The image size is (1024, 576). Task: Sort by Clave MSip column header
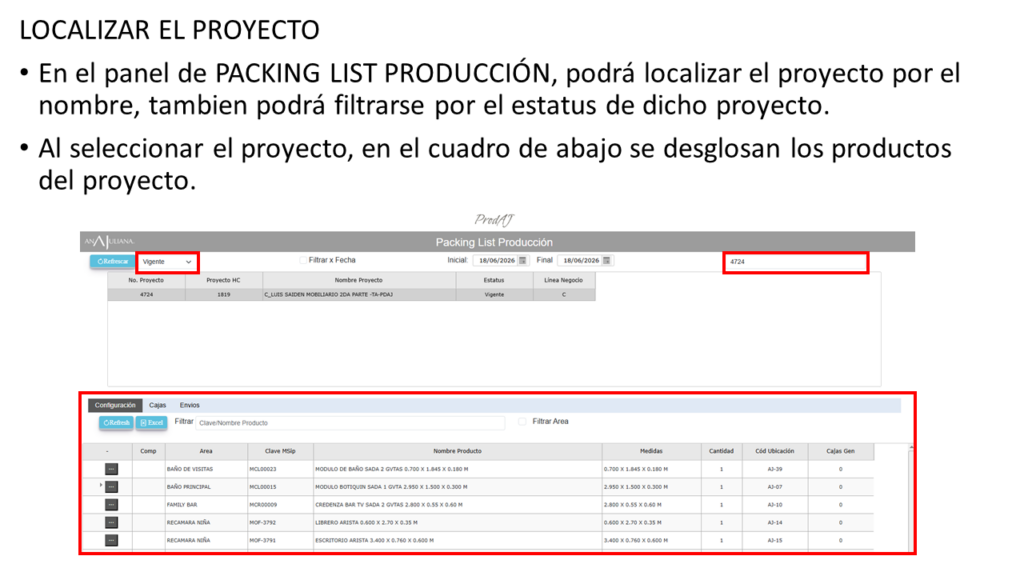click(x=280, y=451)
